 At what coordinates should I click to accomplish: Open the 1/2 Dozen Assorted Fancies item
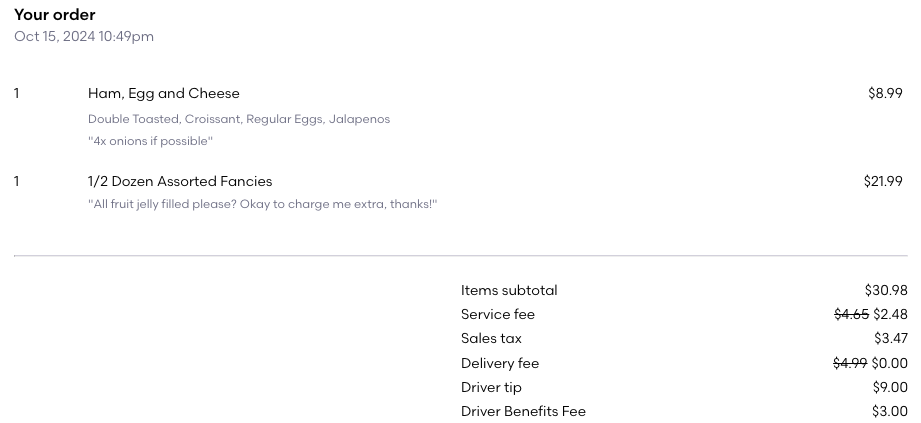pyautogui.click(x=180, y=182)
